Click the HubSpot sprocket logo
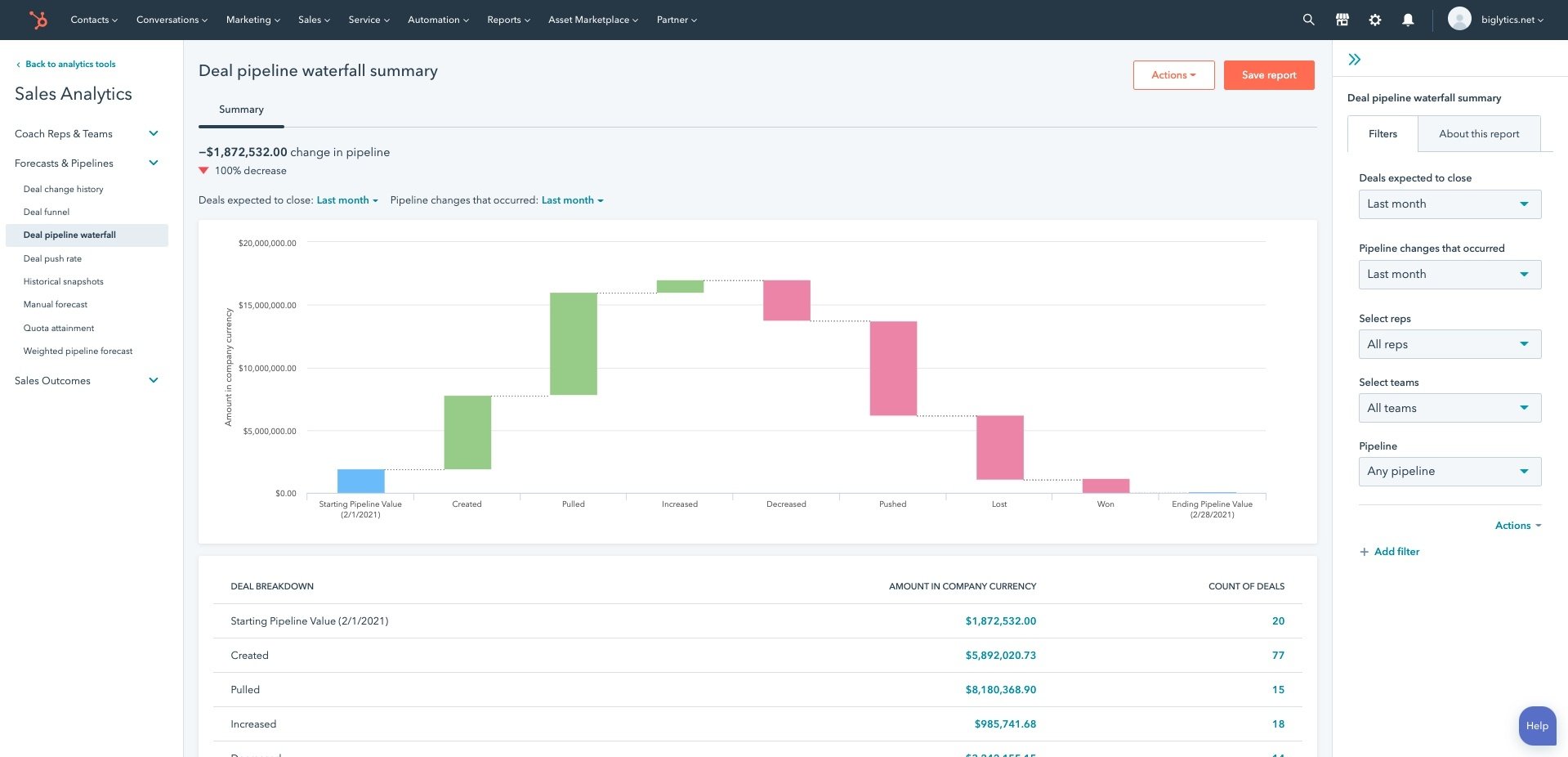The width and height of the screenshot is (1568, 757). (38, 20)
